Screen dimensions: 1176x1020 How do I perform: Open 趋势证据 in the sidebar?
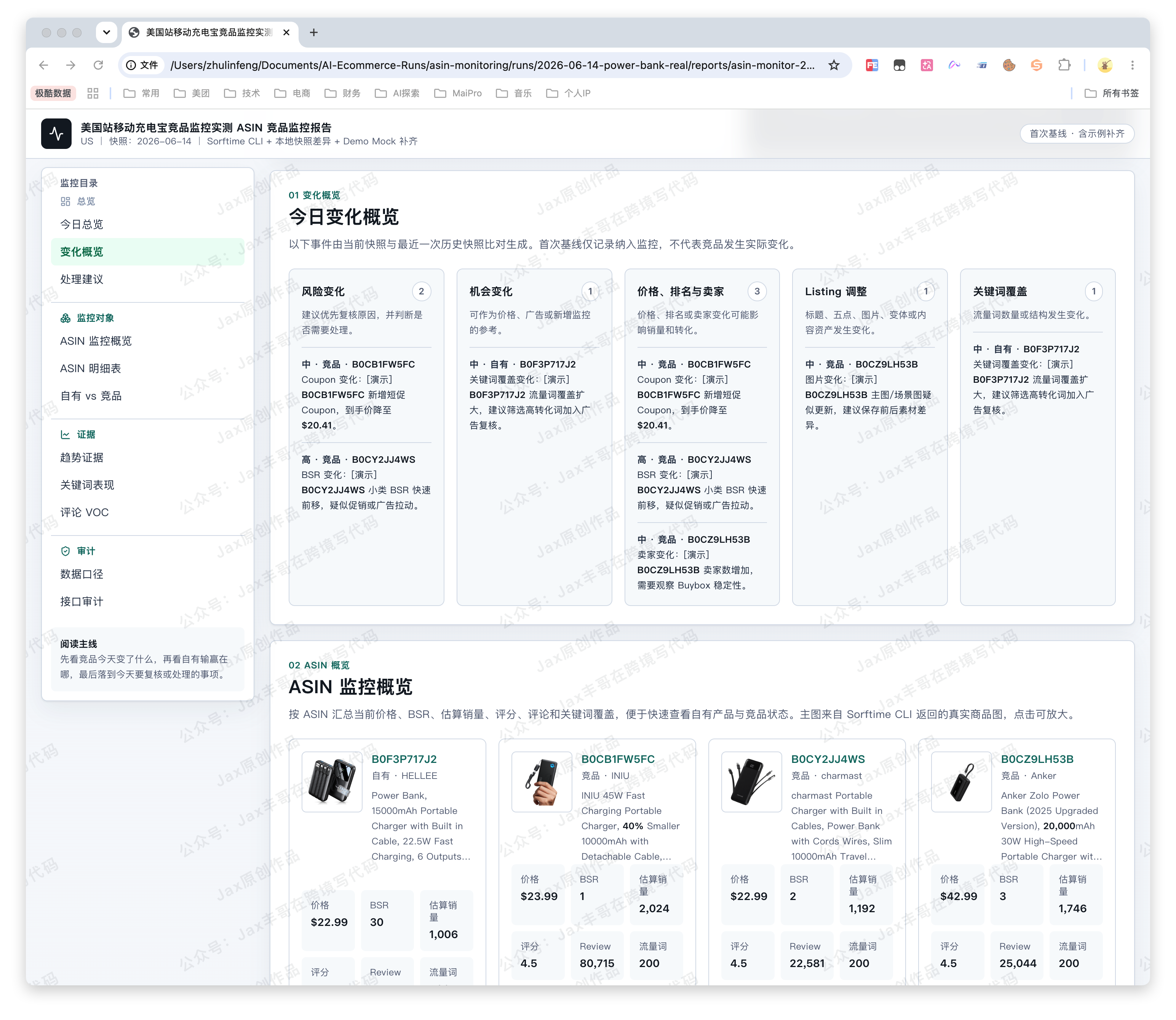tap(147, 458)
